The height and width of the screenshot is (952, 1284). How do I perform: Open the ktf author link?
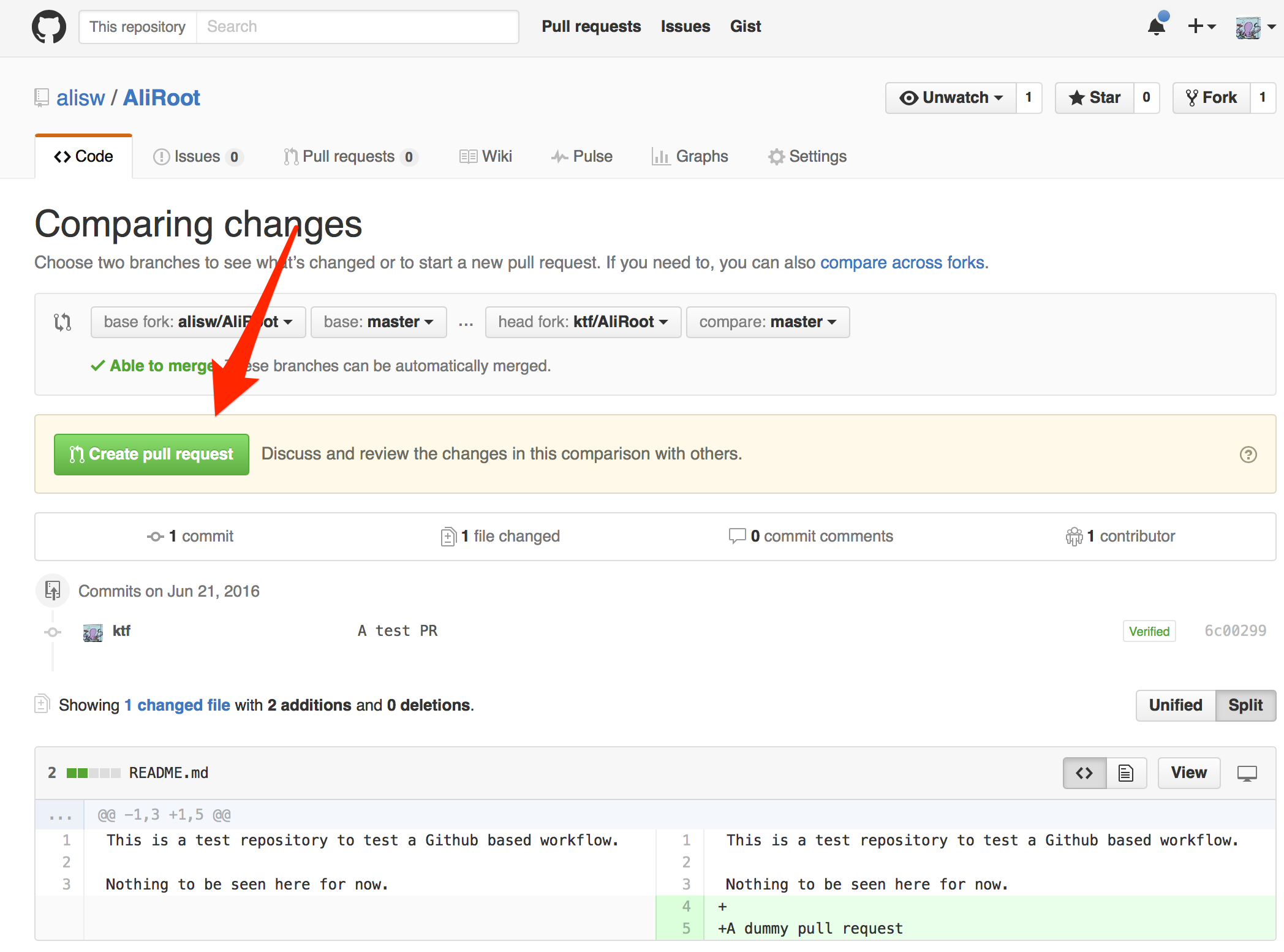point(121,631)
